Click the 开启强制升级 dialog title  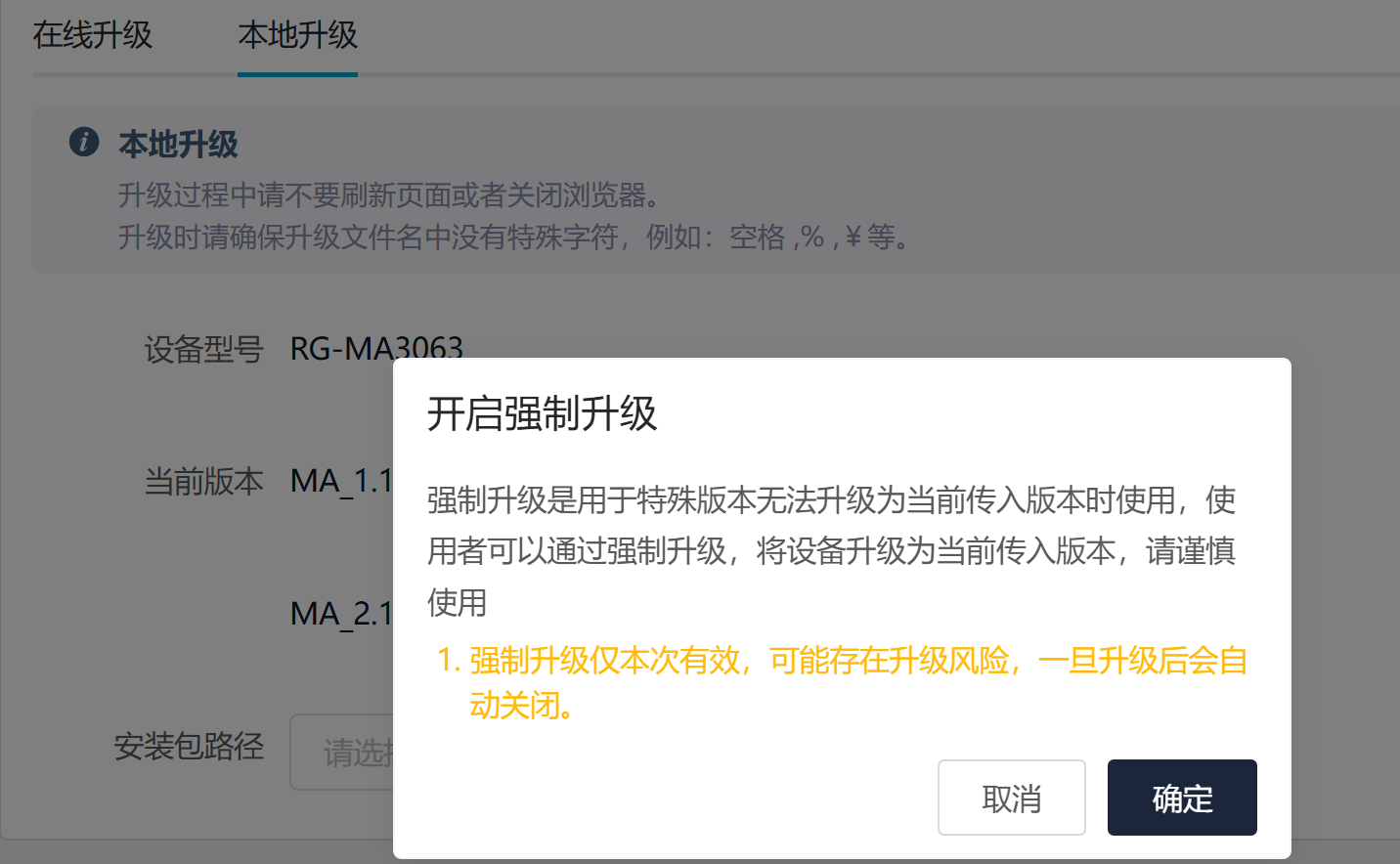point(542,413)
